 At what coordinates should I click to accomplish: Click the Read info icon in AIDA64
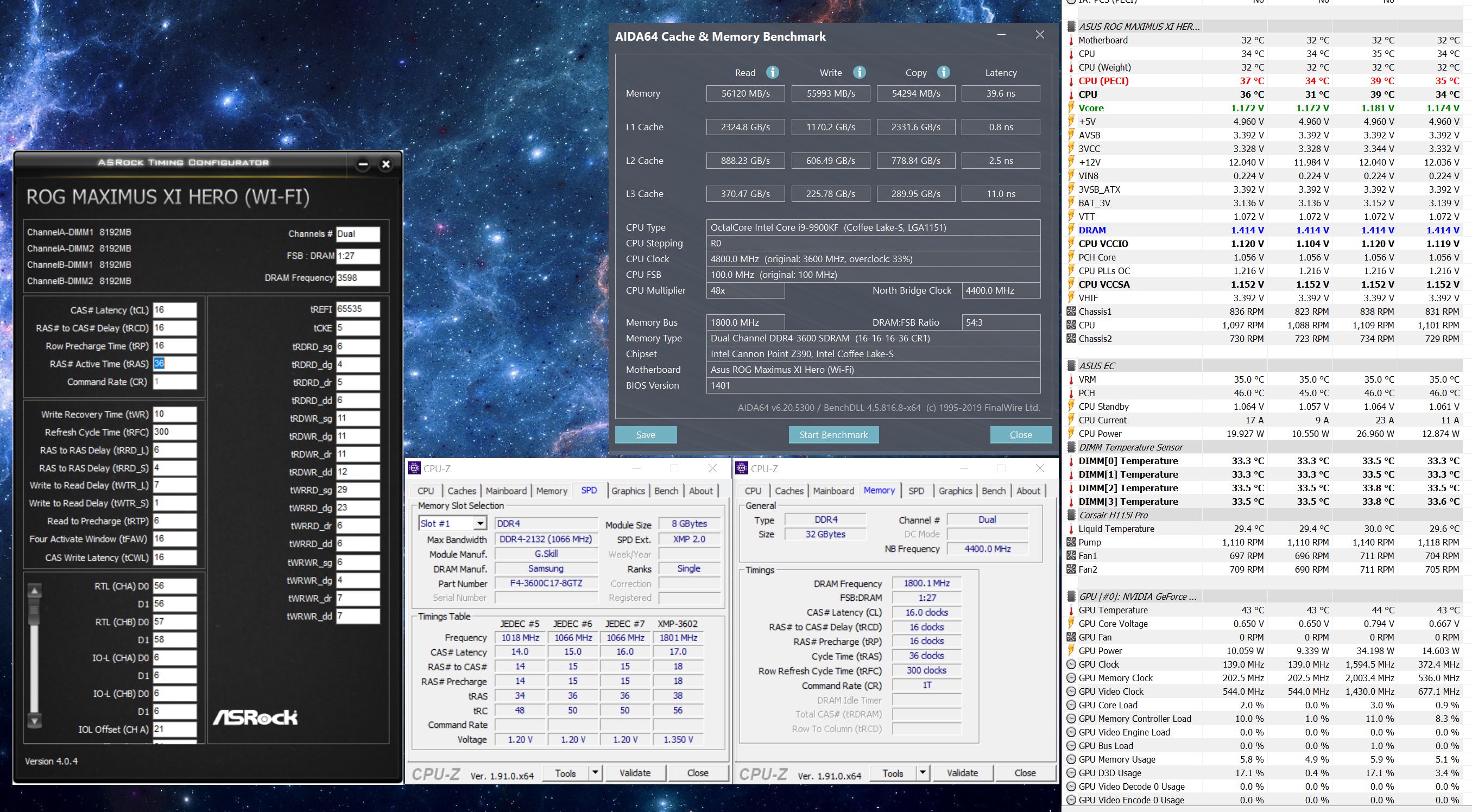coord(772,73)
